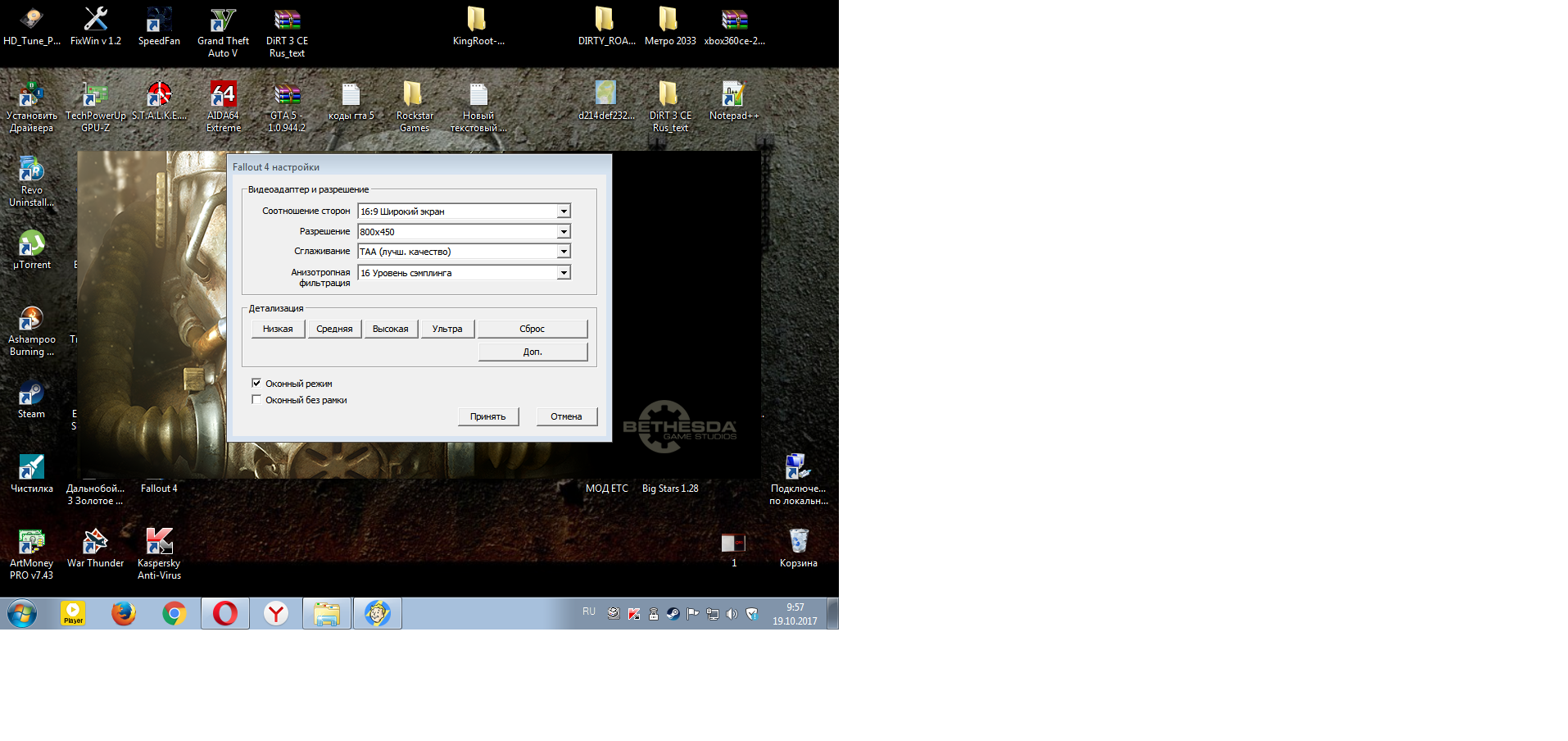The height and width of the screenshot is (741, 1568).
Task: Open Firefox from the taskbar
Action: tap(124, 613)
